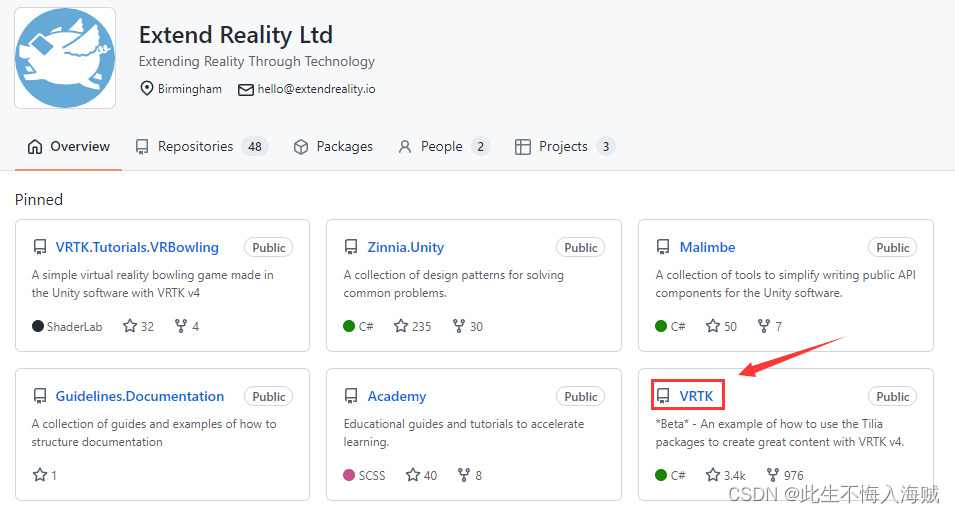Image resolution: width=955 pixels, height=514 pixels.
Task: Open the VRTK repository link
Action: [696, 396]
